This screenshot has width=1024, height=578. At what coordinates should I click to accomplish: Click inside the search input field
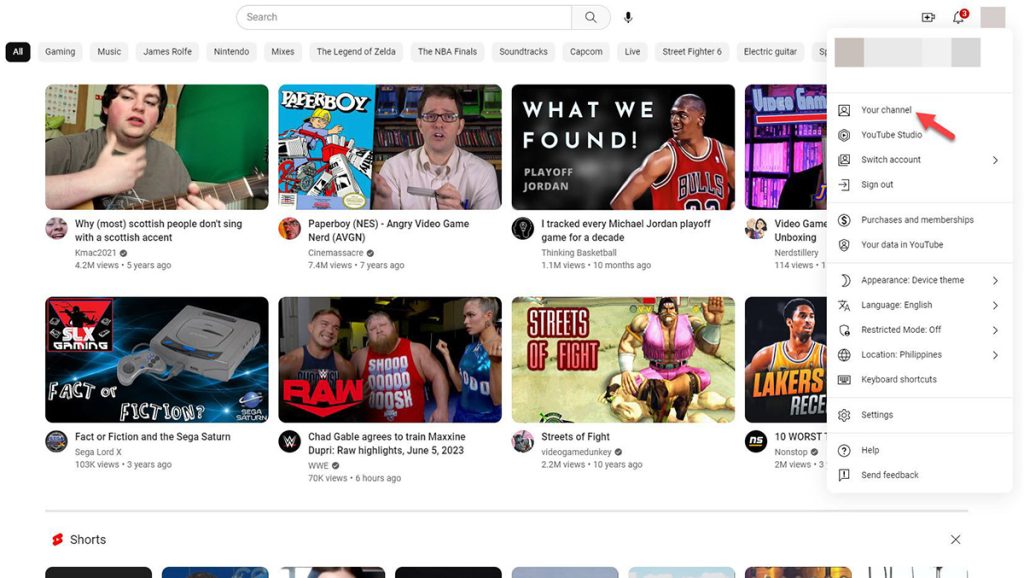pyautogui.click(x=400, y=16)
